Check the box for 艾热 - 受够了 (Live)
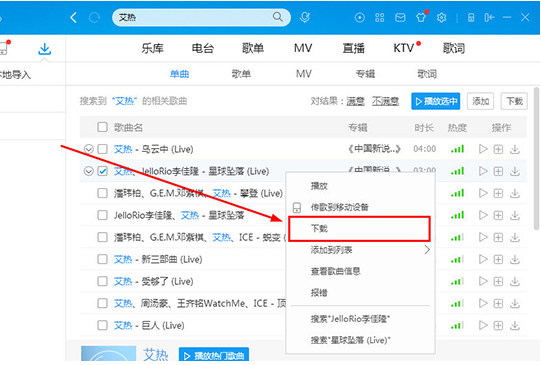 (102, 281)
